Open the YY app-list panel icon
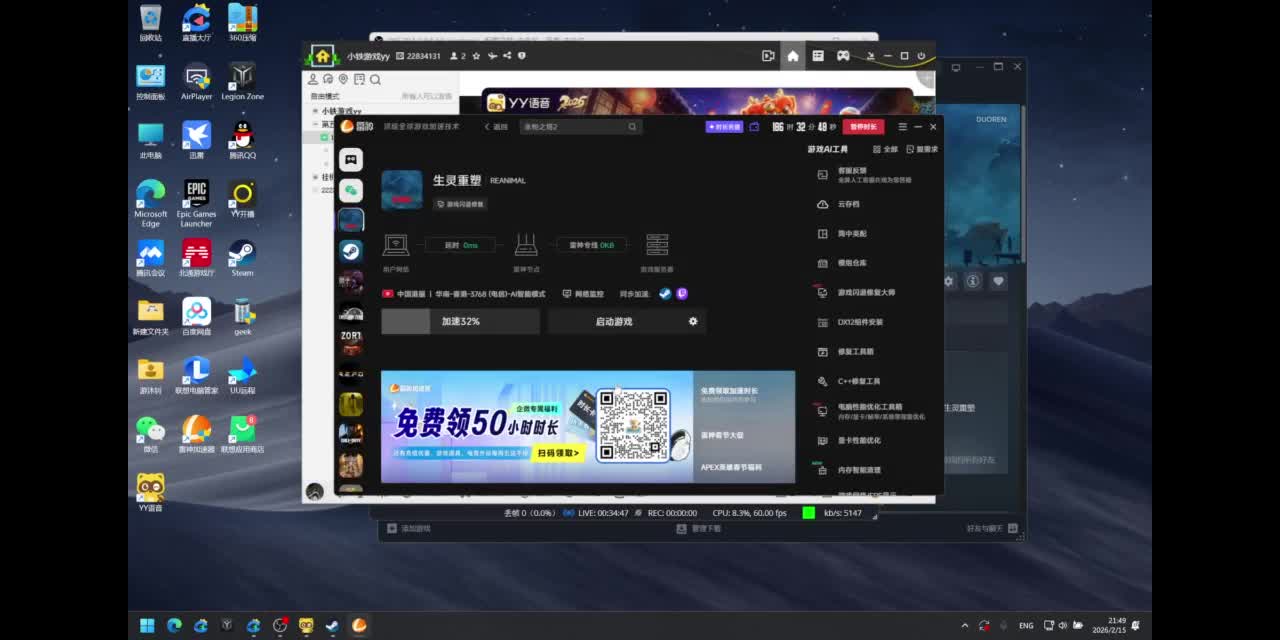The height and width of the screenshot is (640, 1280). tap(818, 56)
